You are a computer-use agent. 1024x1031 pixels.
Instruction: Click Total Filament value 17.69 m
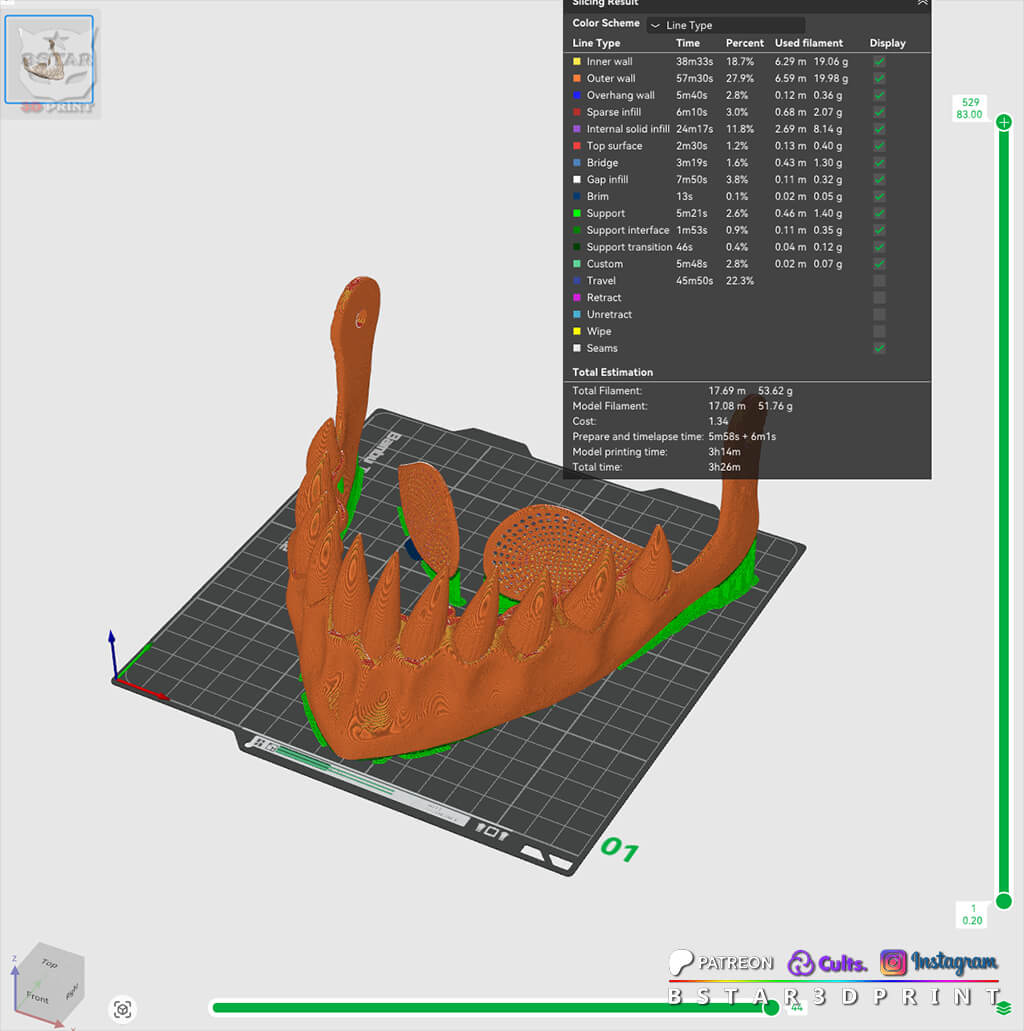pos(727,391)
